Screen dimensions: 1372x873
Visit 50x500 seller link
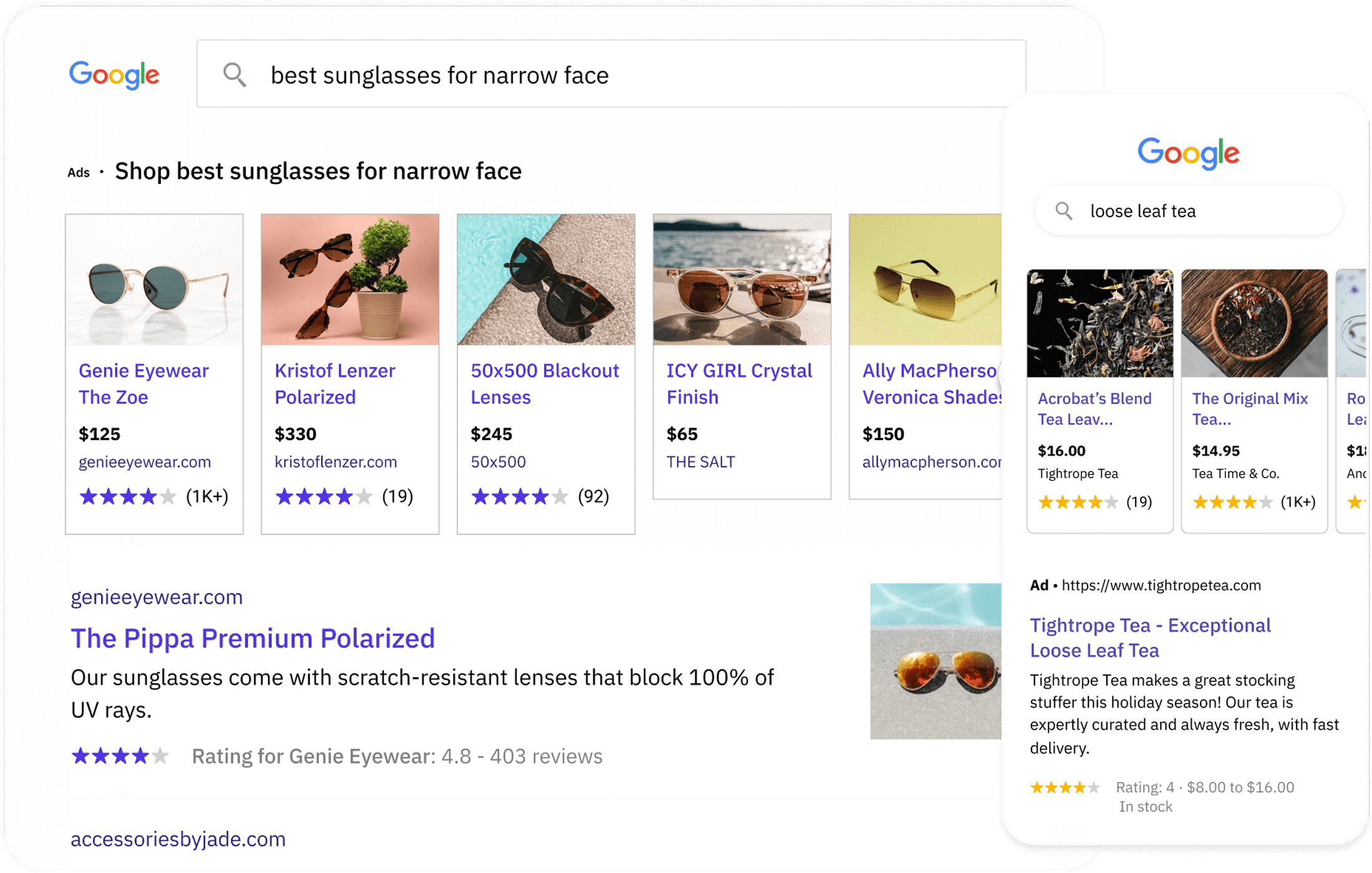pos(498,462)
